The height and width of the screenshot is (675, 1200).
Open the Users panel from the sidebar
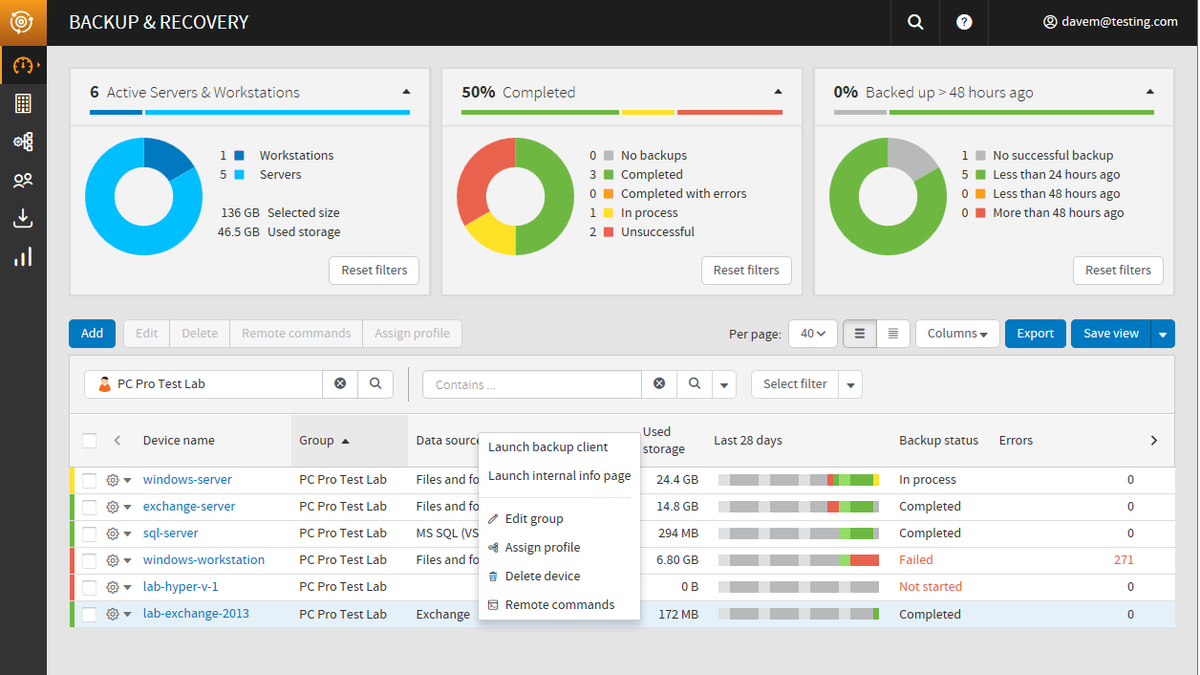(22, 180)
